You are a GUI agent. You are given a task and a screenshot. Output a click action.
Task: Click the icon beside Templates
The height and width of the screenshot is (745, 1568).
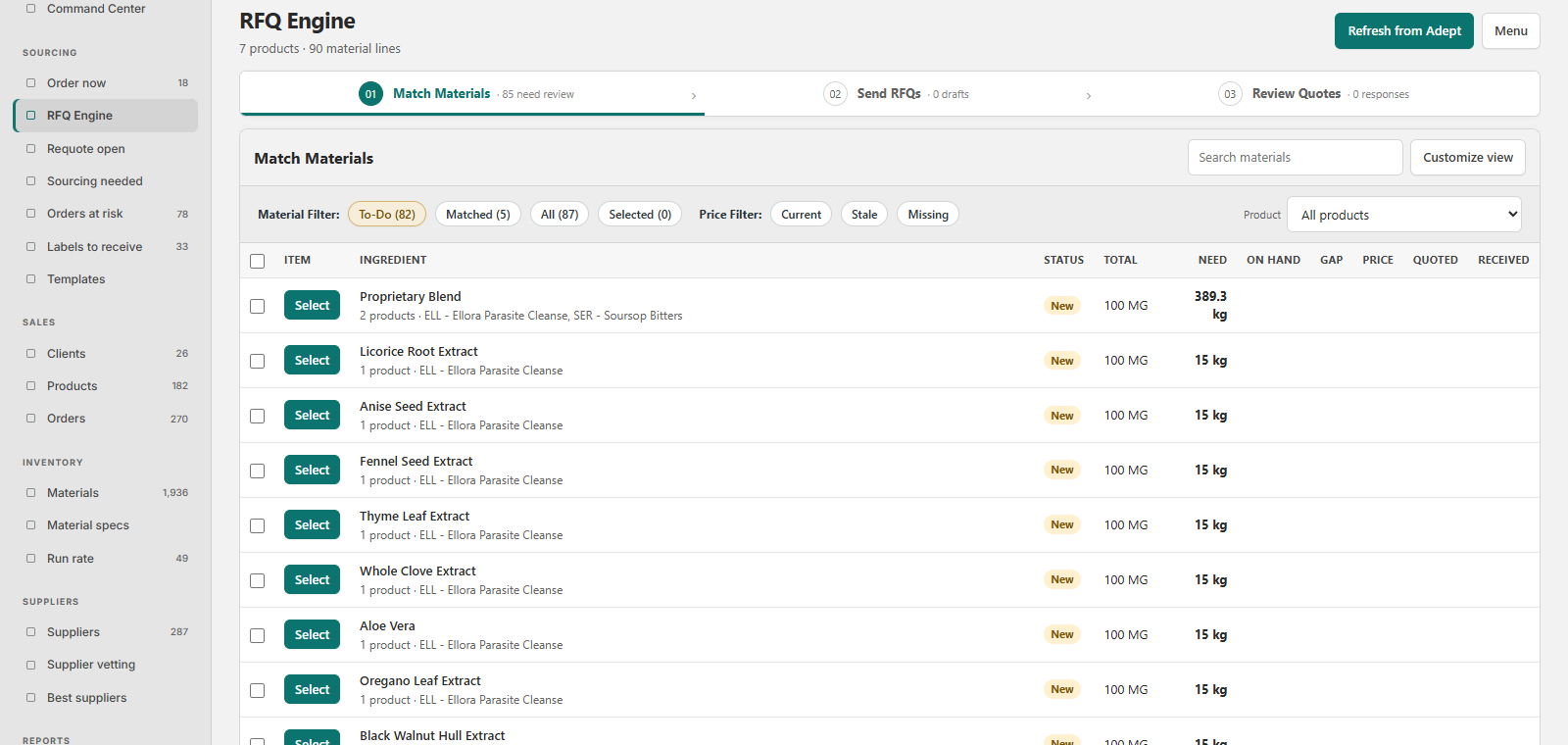point(30,279)
